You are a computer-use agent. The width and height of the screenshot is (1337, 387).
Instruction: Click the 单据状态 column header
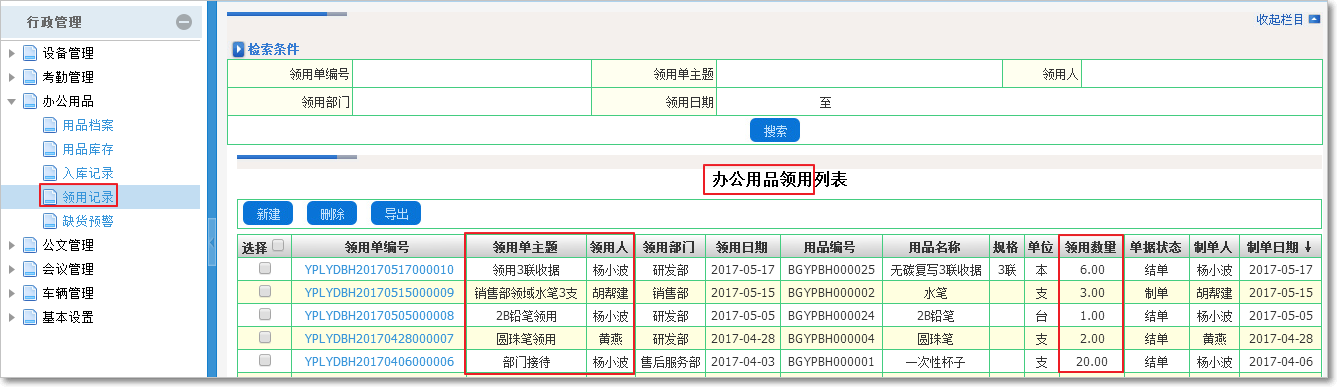(x=1155, y=247)
